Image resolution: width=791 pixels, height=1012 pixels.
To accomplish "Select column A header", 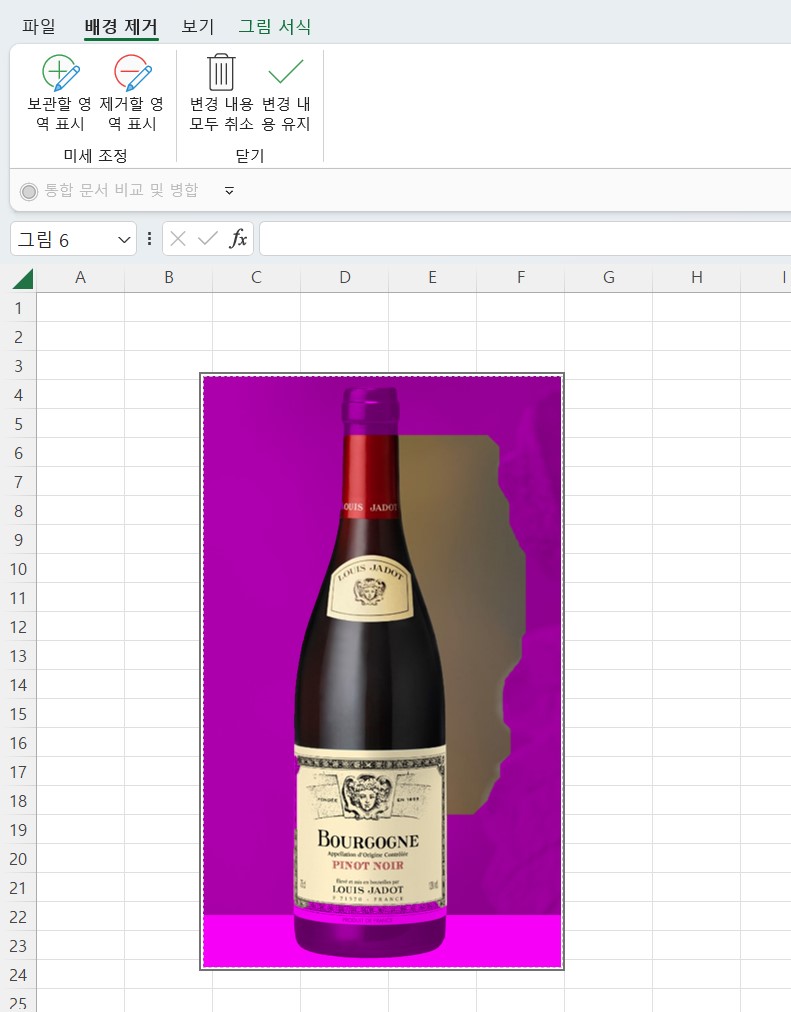I will click(x=81, y=278).
